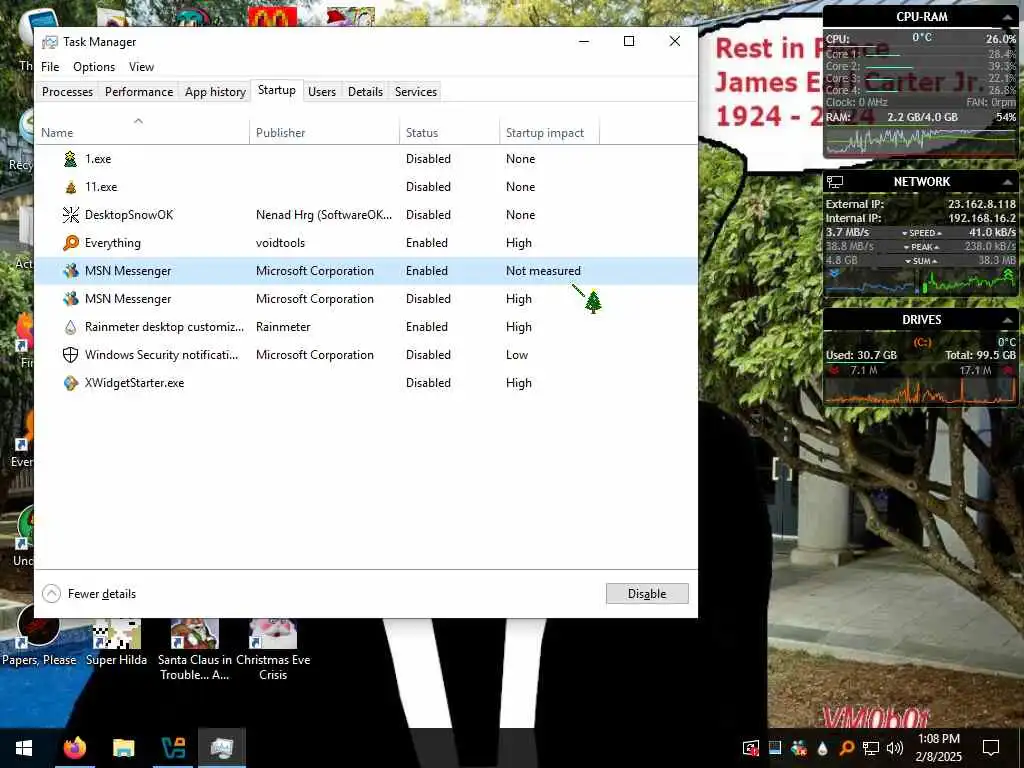Switch to the Performance tab
The height and width of the screenshot is (768, 1024).
point(139,92)
